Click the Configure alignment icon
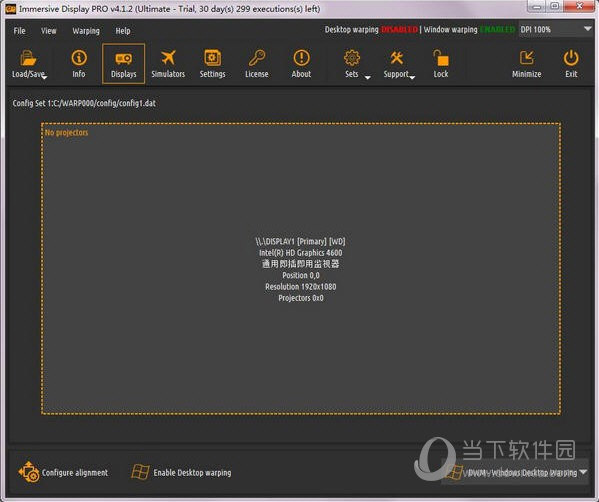The width and height of the screenshot is (599, 502). click(28, 472)
